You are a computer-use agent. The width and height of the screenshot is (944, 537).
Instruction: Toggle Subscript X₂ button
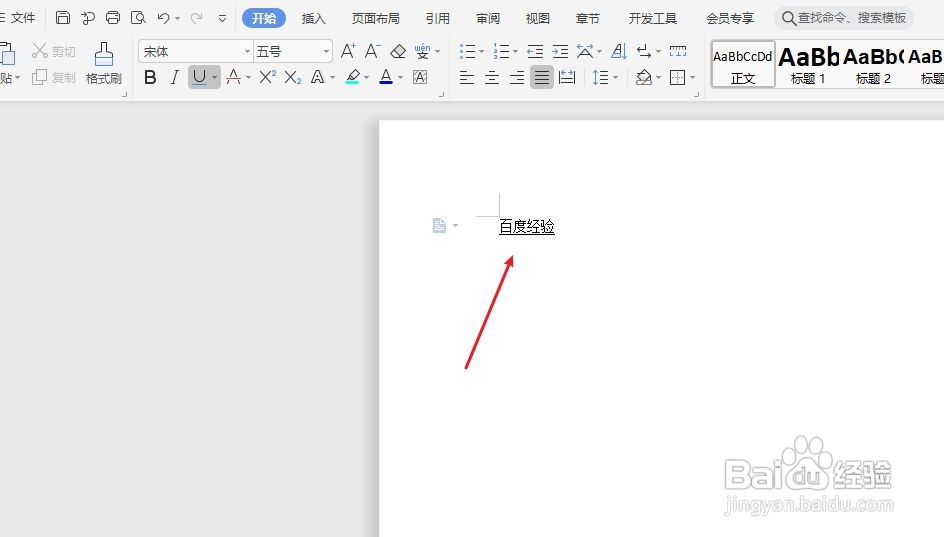pyautogui.click(x=293, y=77)
